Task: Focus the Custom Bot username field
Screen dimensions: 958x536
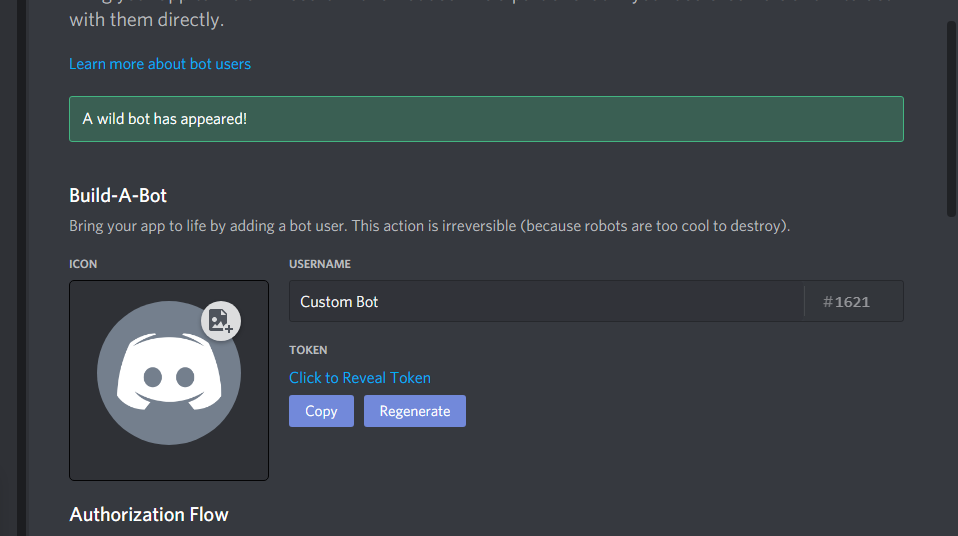Action: pos(546,301)
